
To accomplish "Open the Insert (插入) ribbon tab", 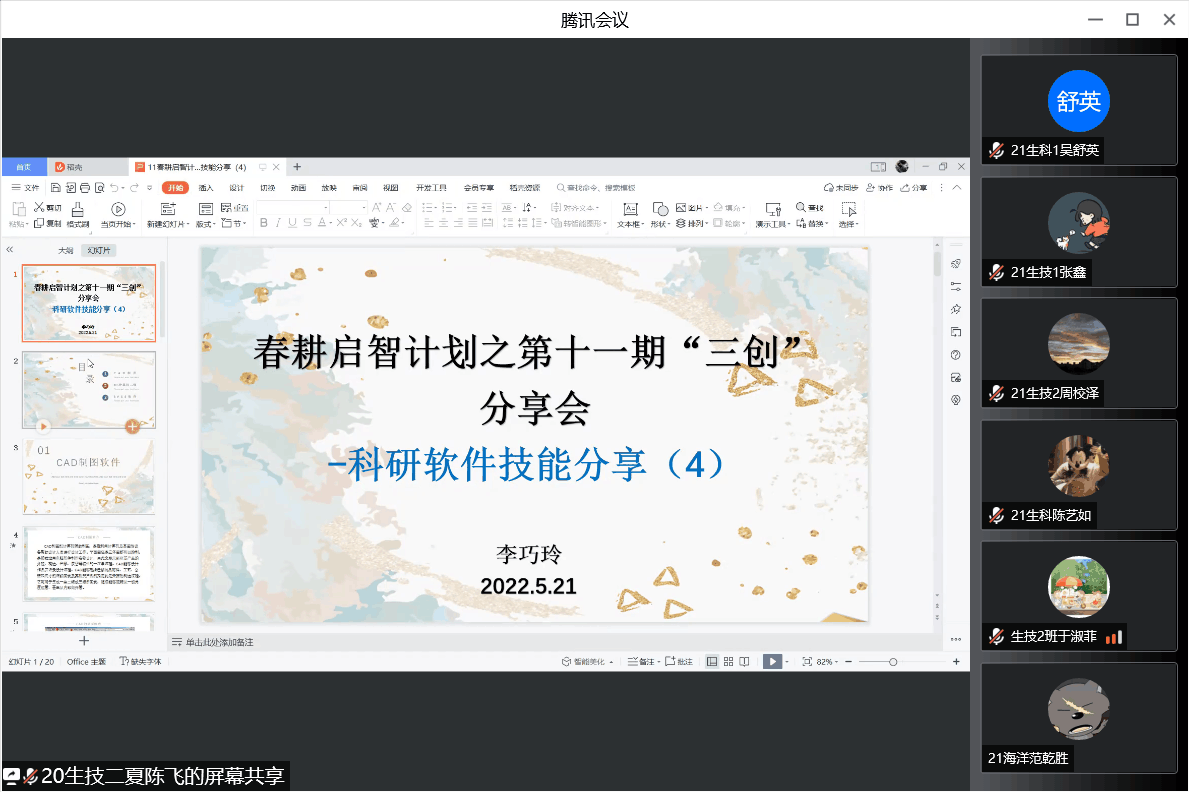I will click(206, 187).
